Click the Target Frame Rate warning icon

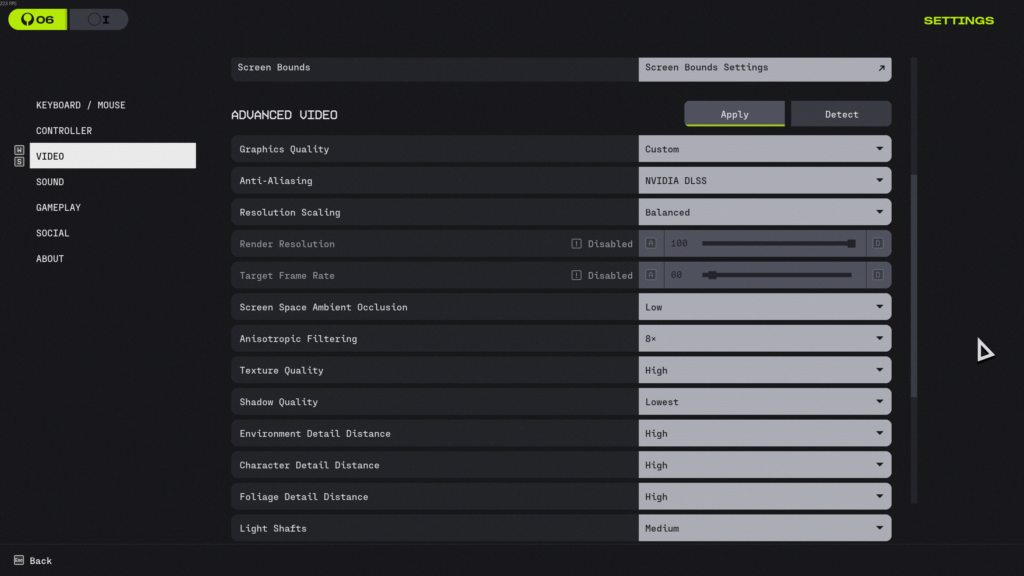coord(577,275)
